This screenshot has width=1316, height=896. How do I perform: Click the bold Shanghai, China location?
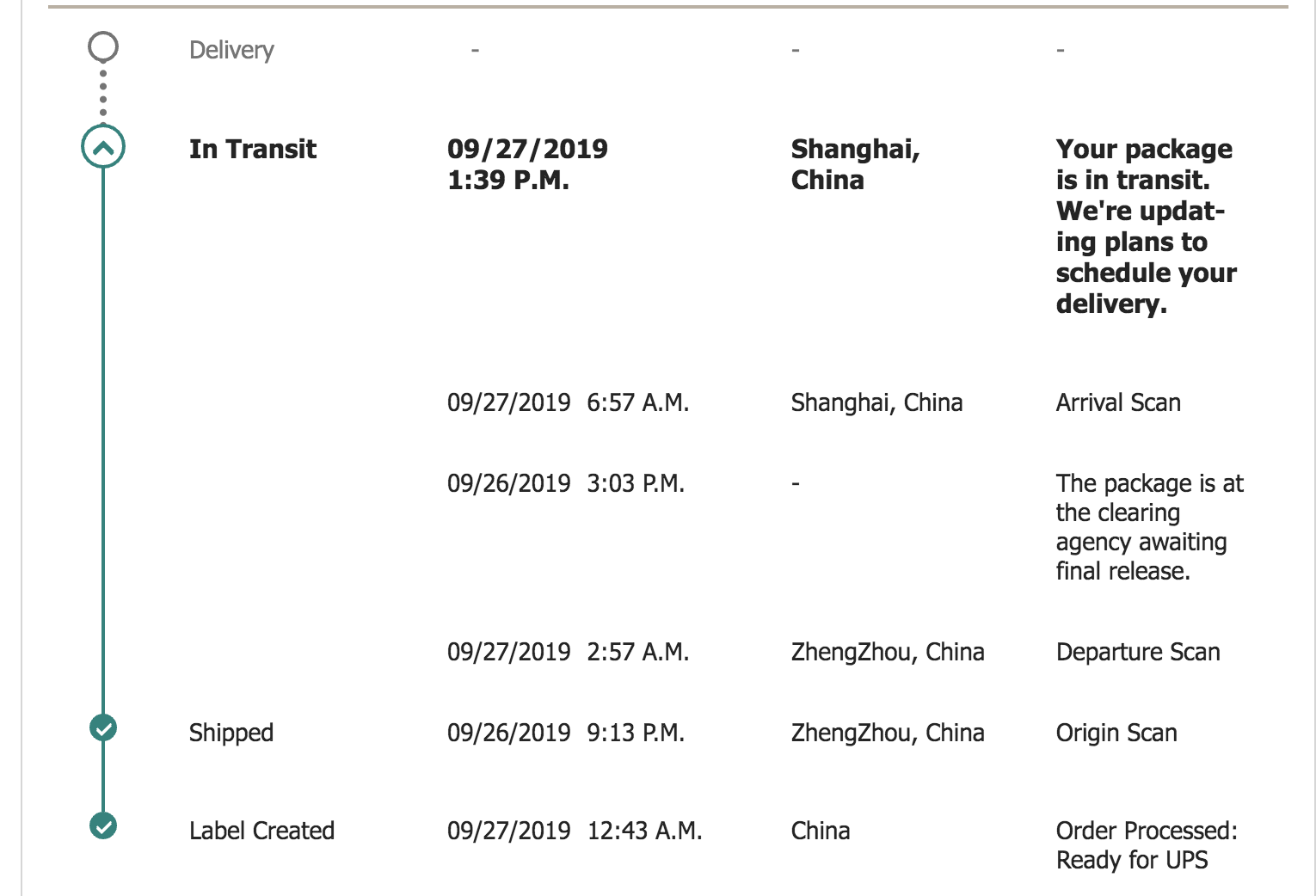click(856, 164)
